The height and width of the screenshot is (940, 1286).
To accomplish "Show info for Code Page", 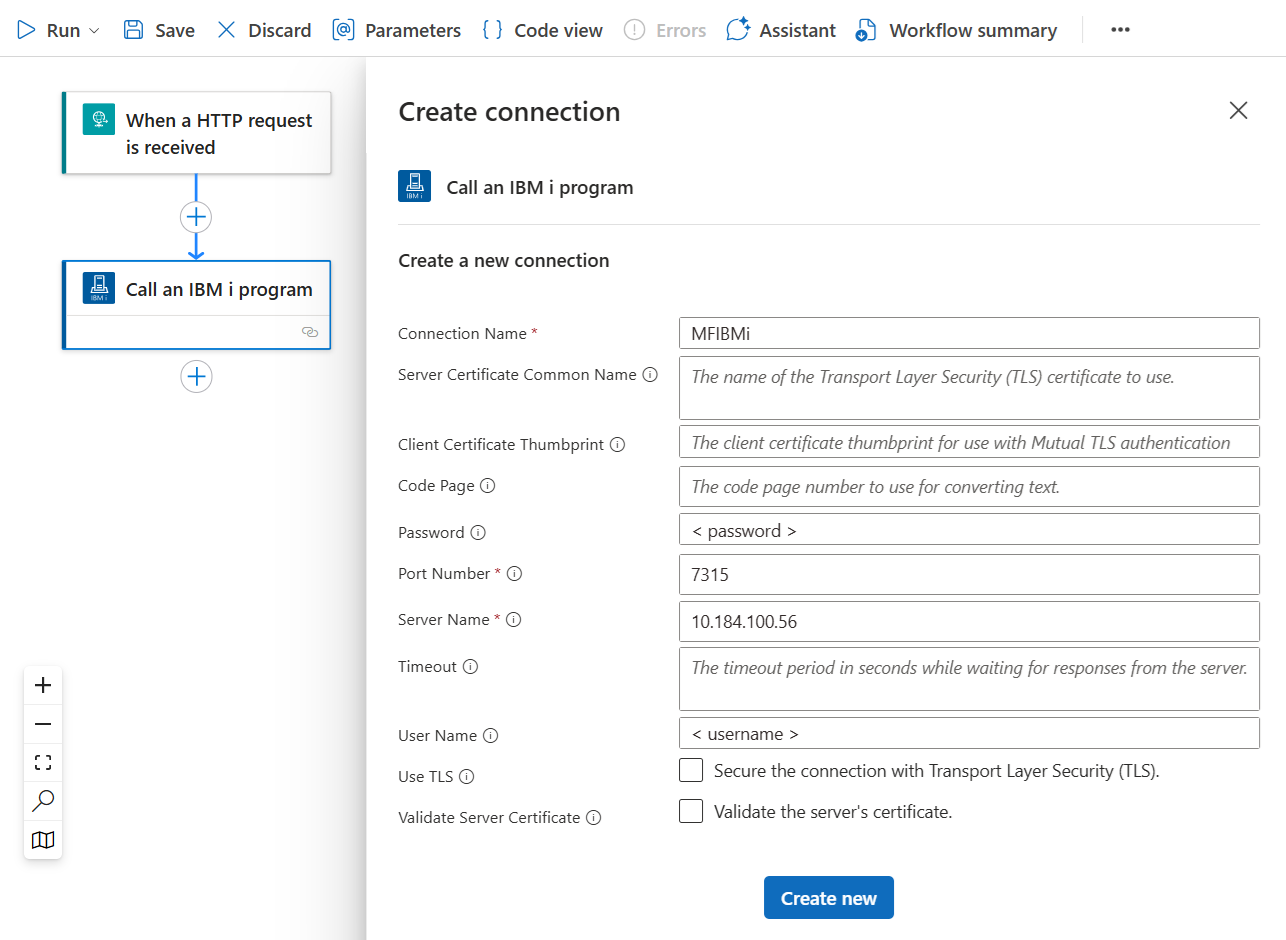I will pyautogui.click(x=488, y=486).
